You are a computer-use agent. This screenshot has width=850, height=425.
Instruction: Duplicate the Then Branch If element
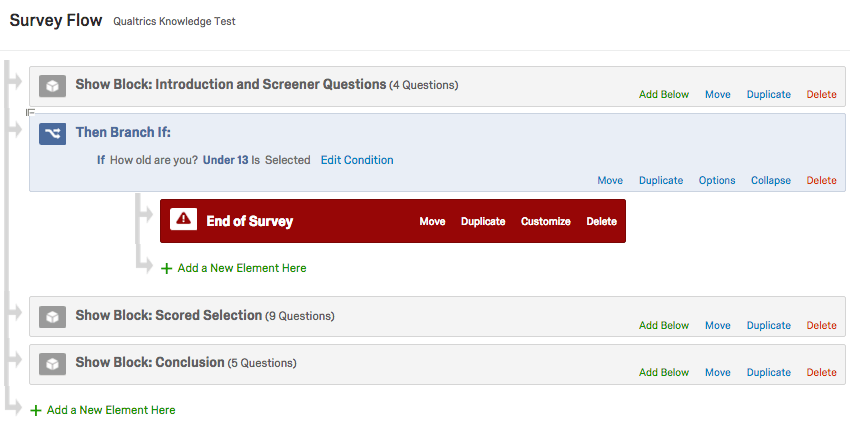tap(661, 181)
